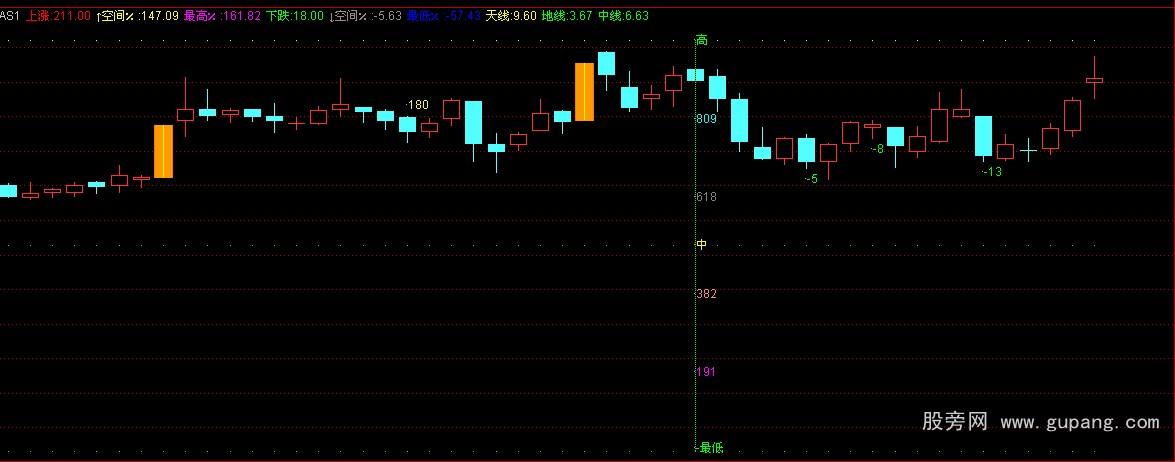Click the 最低 marker at line bottom
The image size is (1175, 462).
click(710, 448)
